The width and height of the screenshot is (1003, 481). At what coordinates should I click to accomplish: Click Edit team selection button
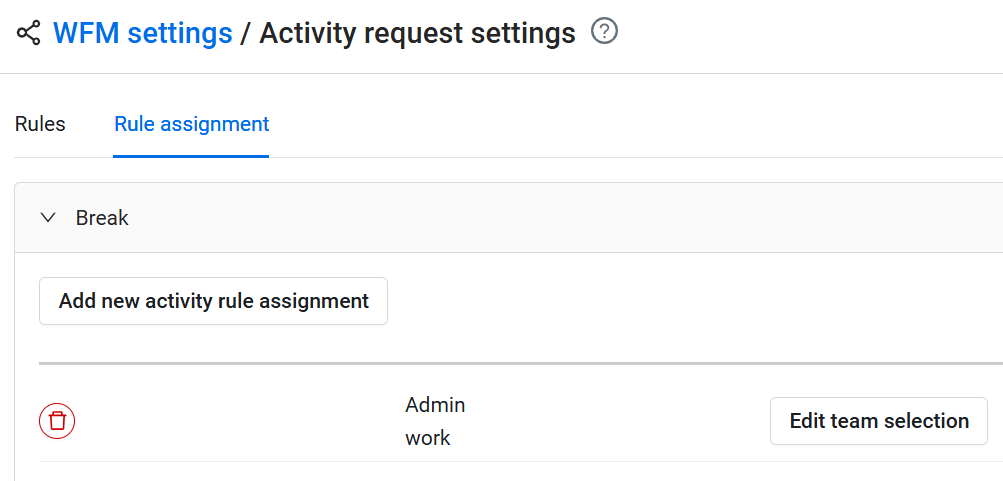pos(878,421)
